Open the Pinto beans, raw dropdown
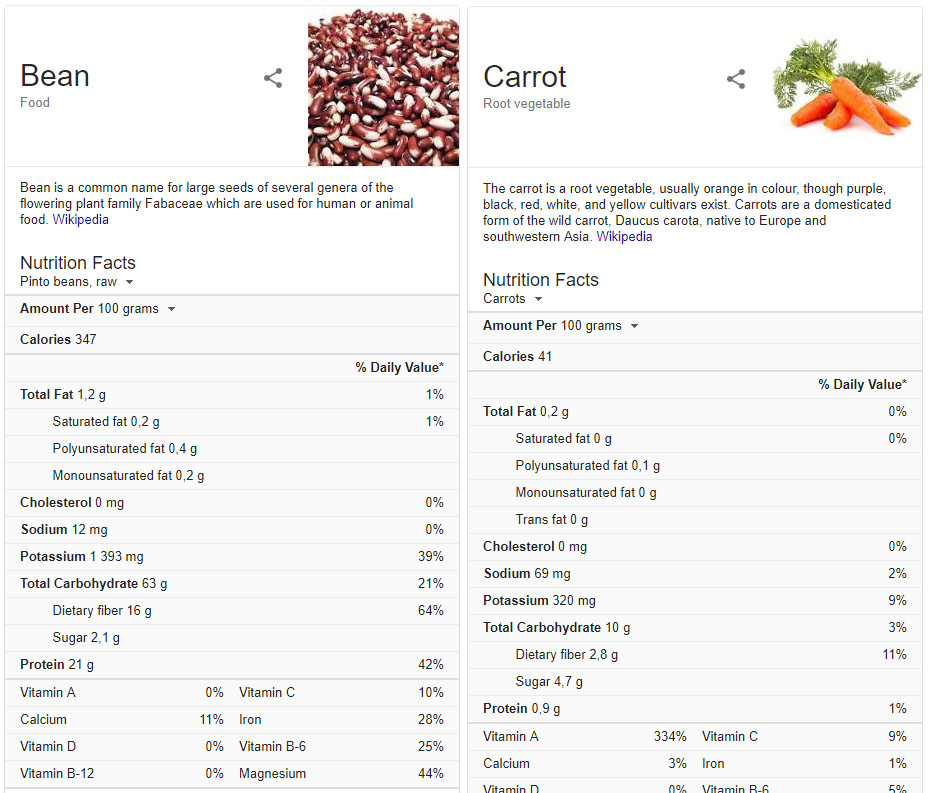 point(76,282)
